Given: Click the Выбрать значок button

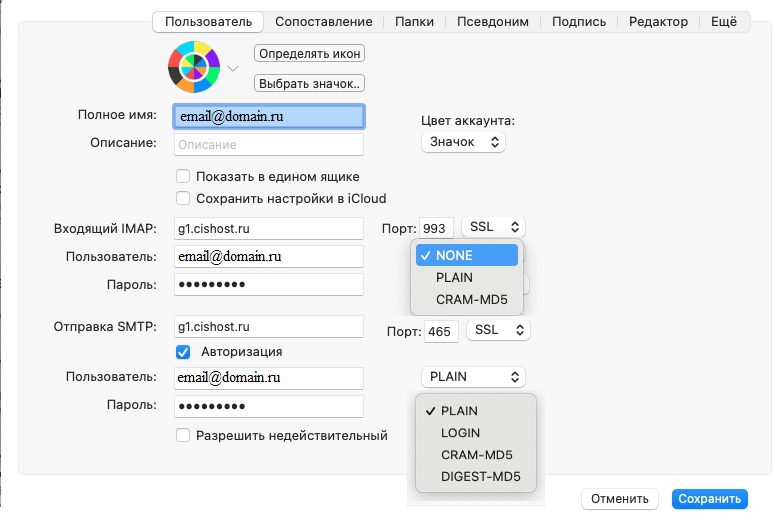Looking at the screenshot, I should click(309, 83).
